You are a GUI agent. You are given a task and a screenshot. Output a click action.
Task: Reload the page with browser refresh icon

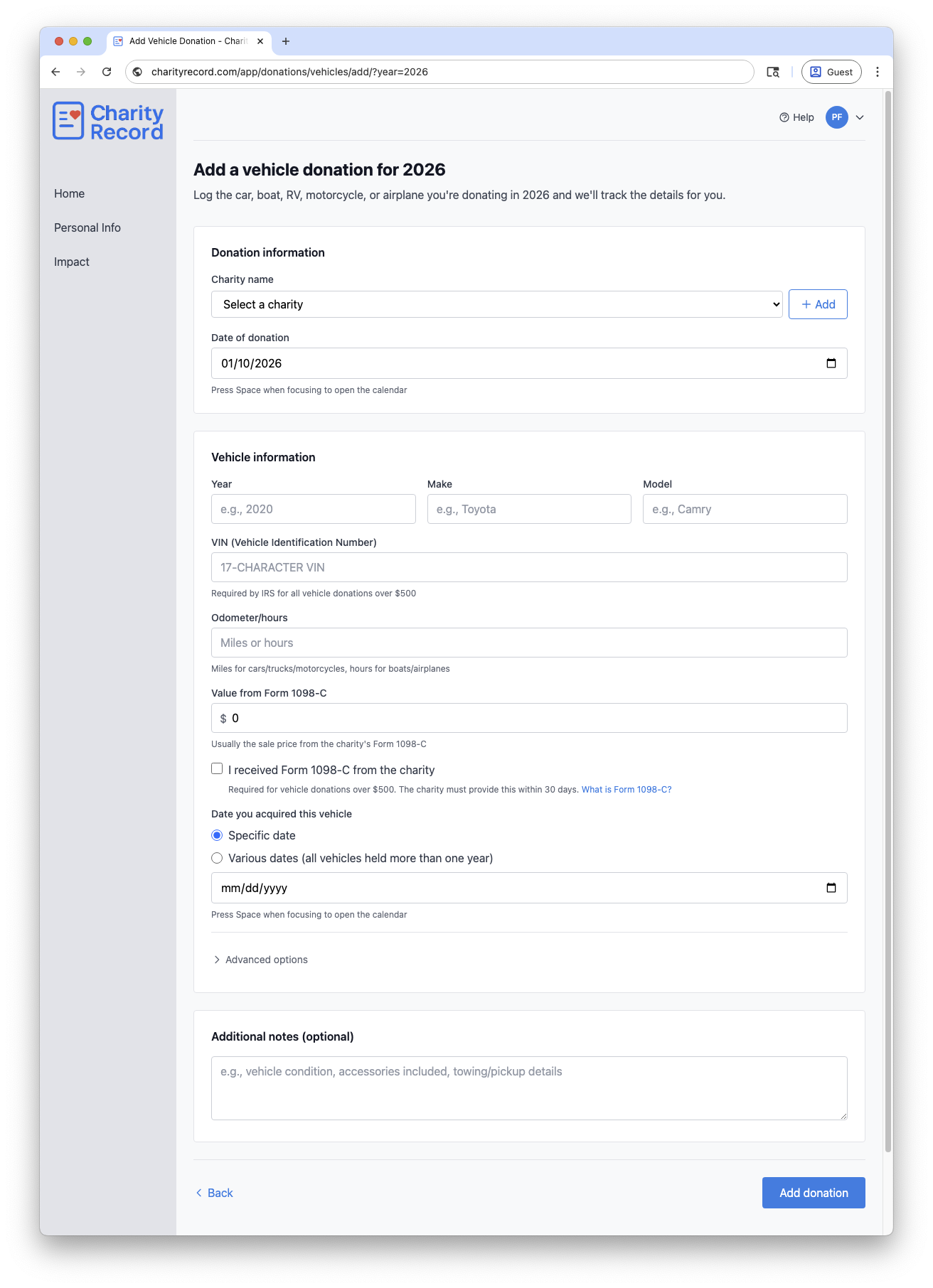point(107,72)
